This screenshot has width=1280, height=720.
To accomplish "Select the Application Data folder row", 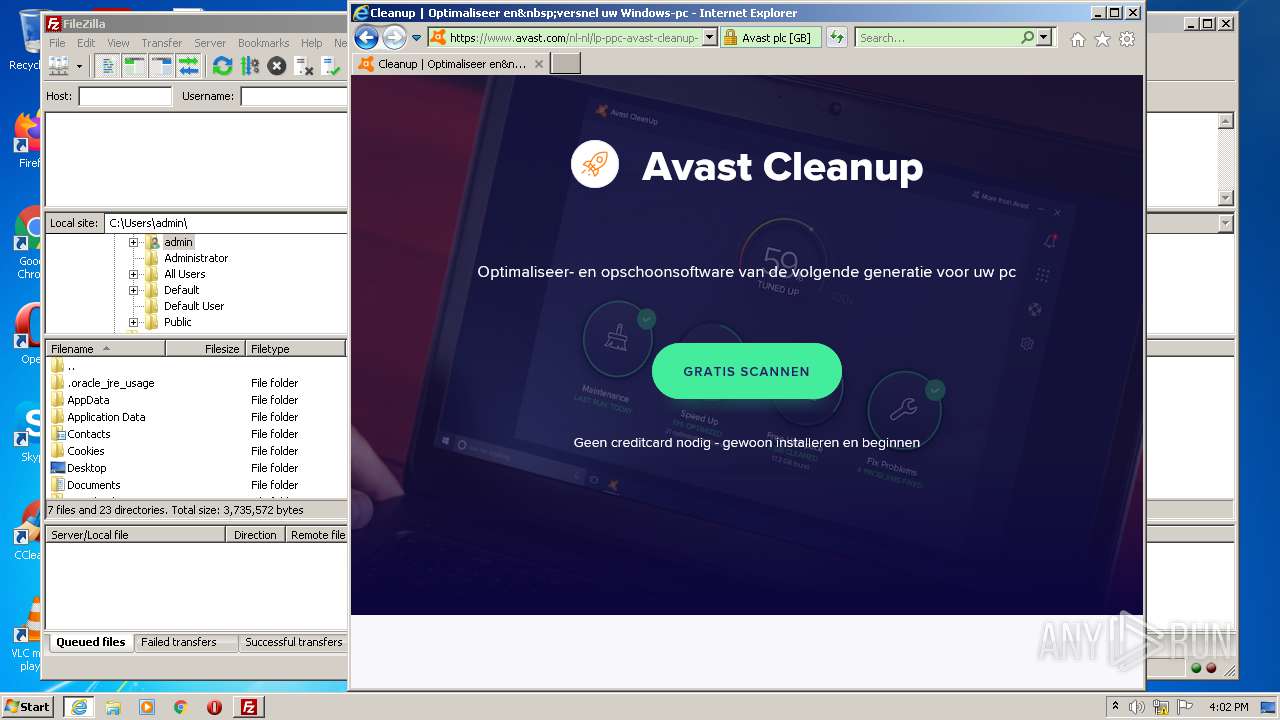I will [196, 417].
